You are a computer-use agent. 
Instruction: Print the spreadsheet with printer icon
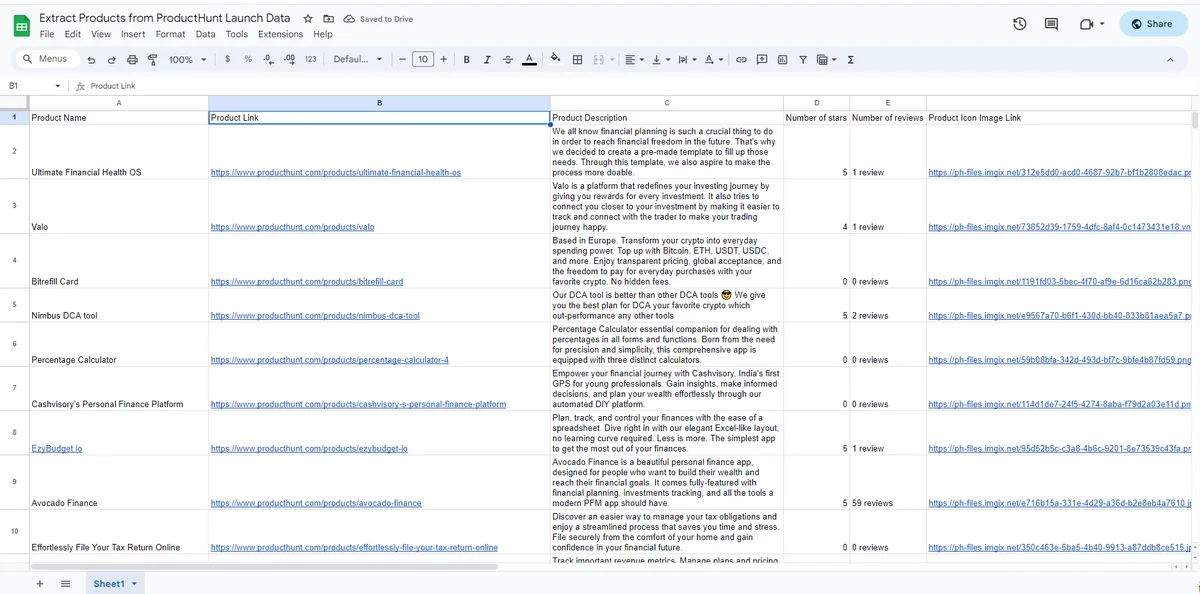pos(132,60)
